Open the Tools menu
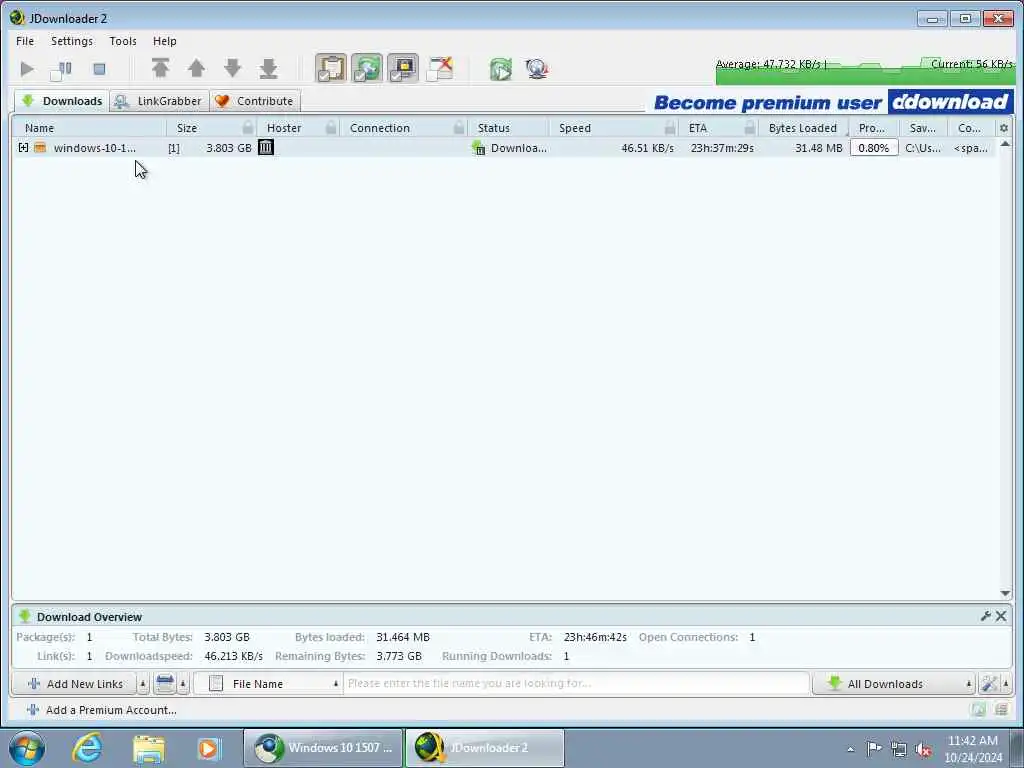 point(123,41)
